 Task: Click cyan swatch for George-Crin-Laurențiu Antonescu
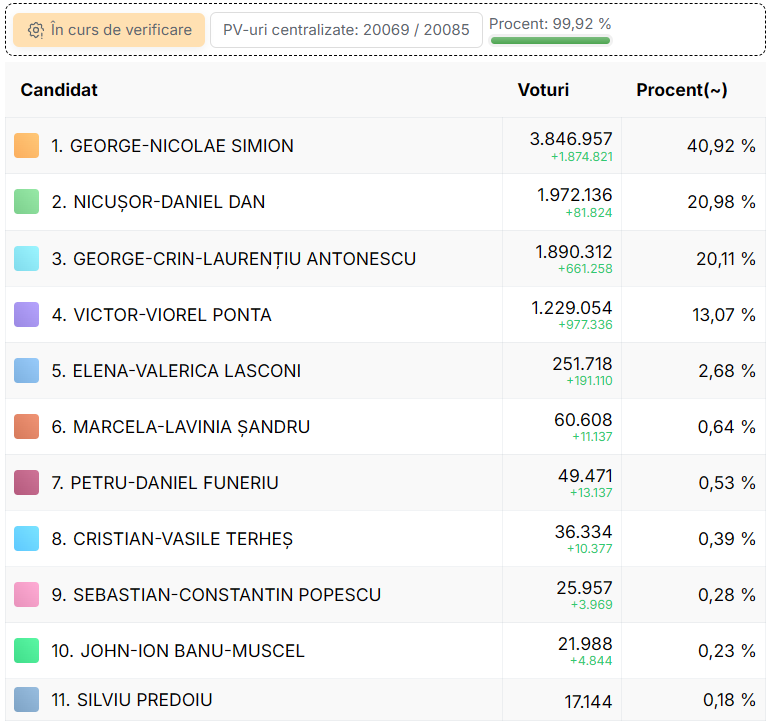click(27, 259)
